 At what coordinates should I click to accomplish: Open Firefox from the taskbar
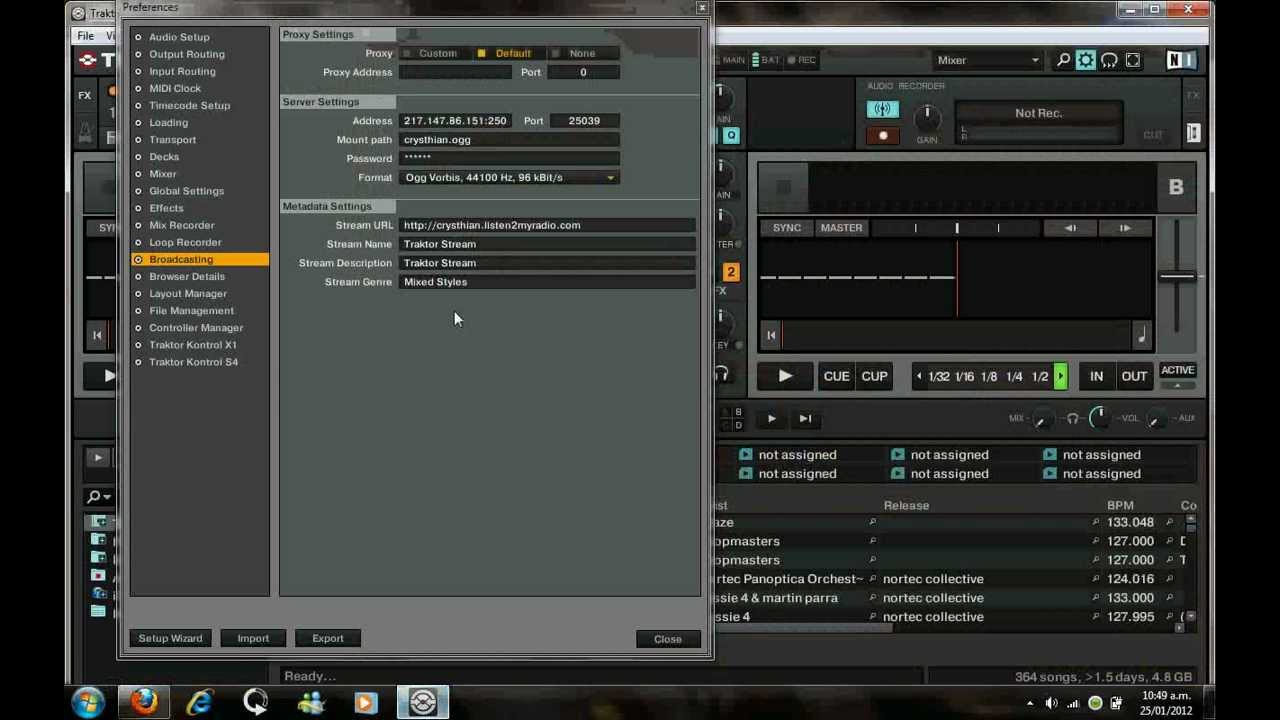click(x=143, y=702)
